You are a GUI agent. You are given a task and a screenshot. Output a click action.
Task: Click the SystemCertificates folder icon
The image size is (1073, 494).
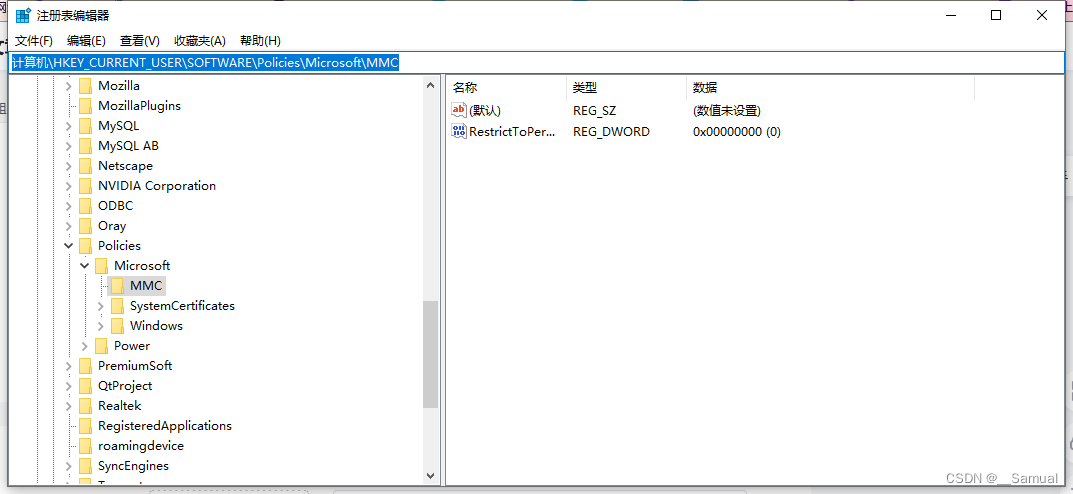pos(117,306)
